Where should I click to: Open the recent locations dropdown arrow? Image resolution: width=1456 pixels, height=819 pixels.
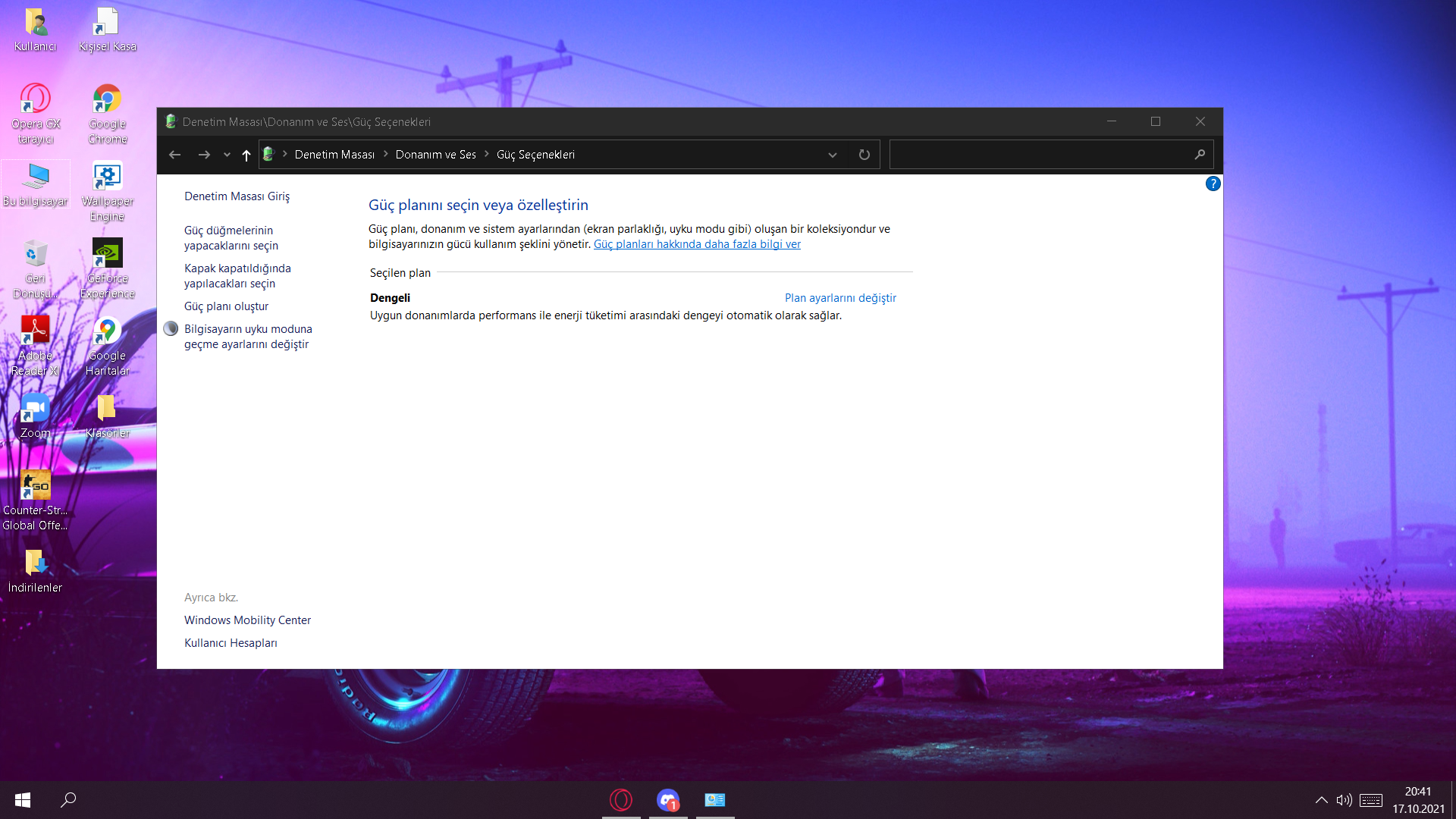point(227,155)
